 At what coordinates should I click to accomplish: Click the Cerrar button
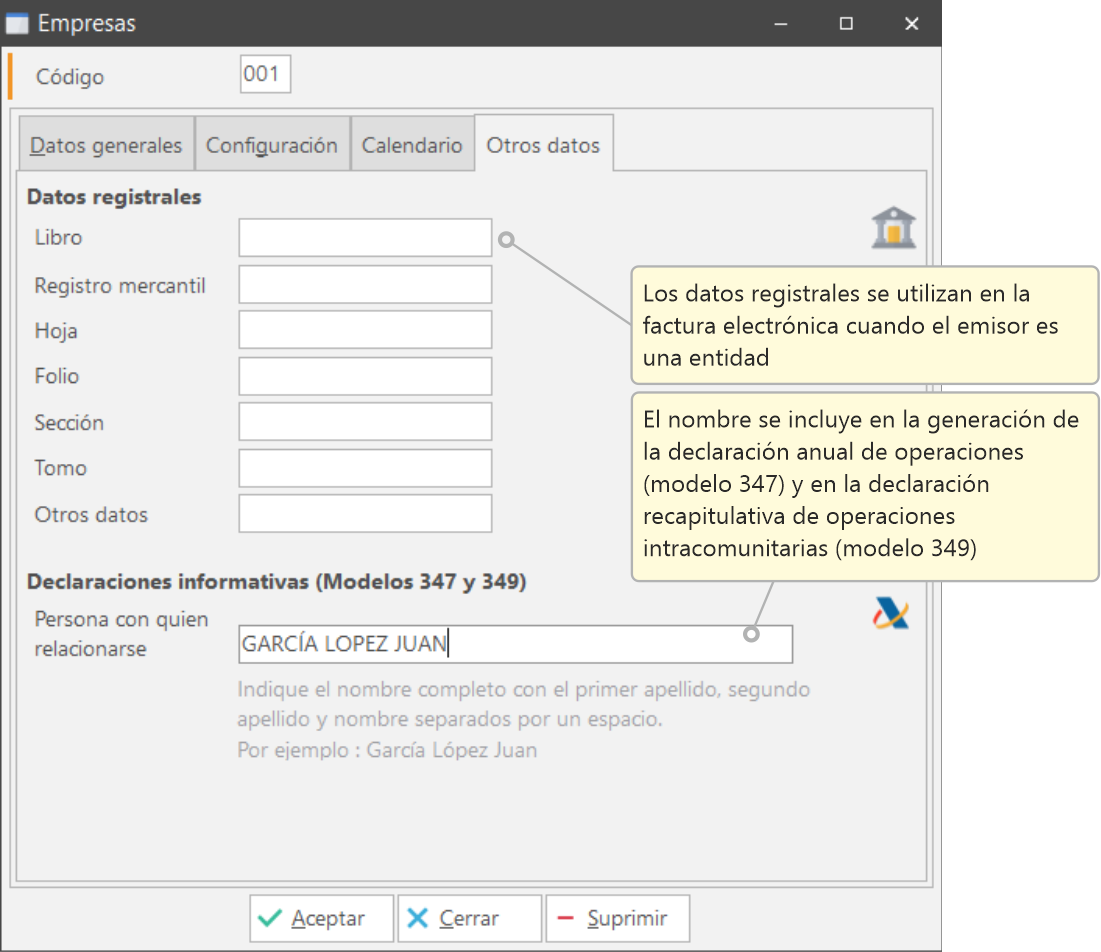(469, 918)
